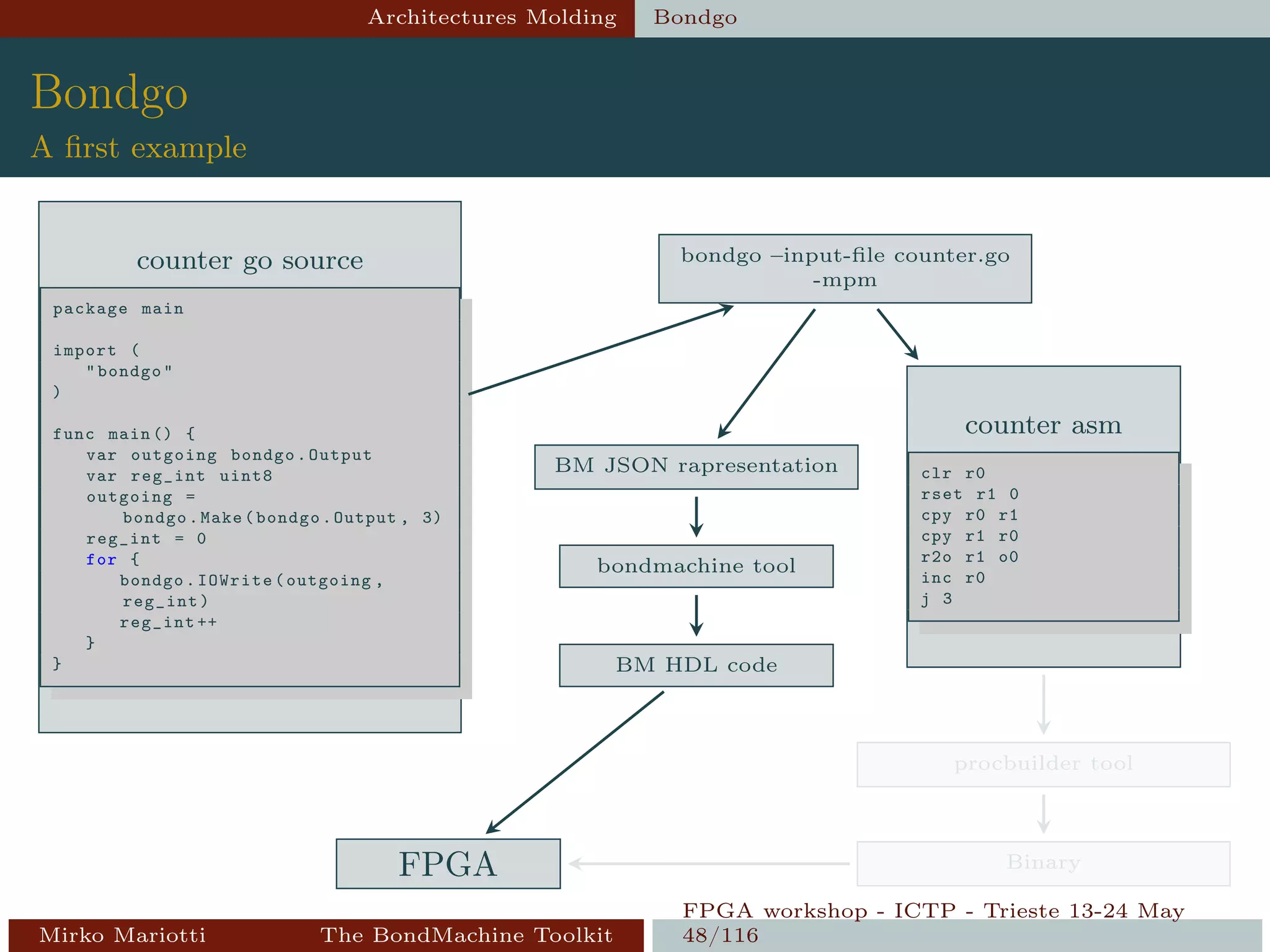Click the FPGA workshop ICTP Trieste text
This screenshot has height=952, width=1270.
tap(933, 910)
